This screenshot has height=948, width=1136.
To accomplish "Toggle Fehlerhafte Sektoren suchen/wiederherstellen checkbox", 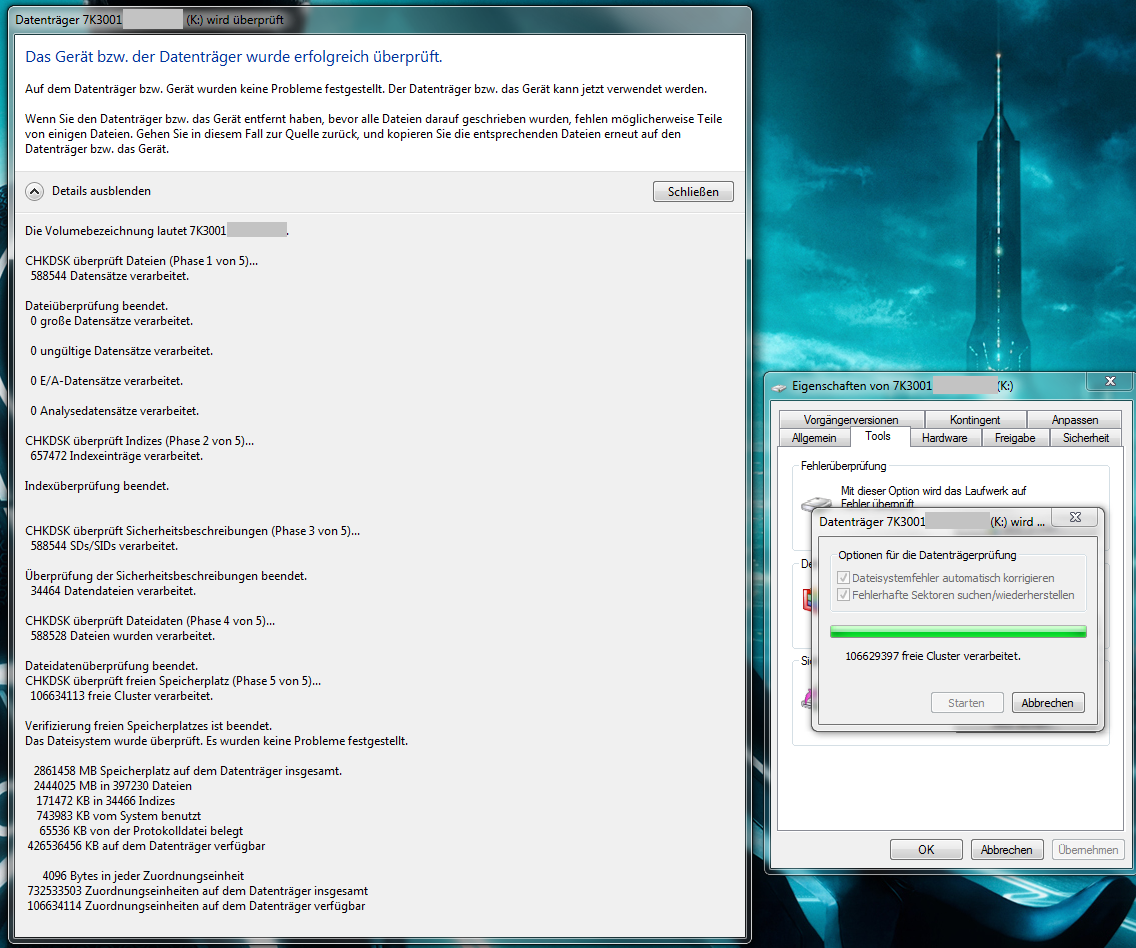I will (x=844, y=595).
